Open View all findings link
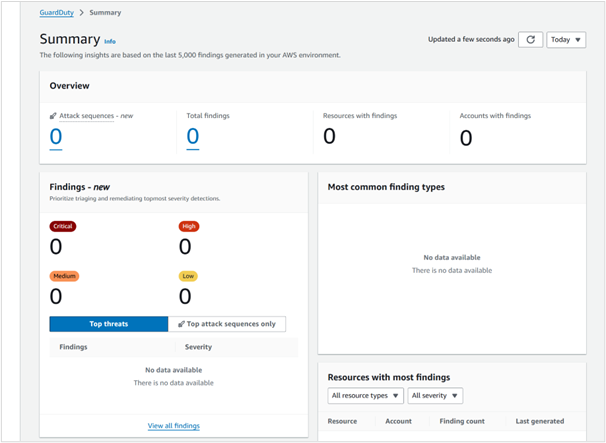This screenshot has height=443, width=606. [x=173, y=426]
